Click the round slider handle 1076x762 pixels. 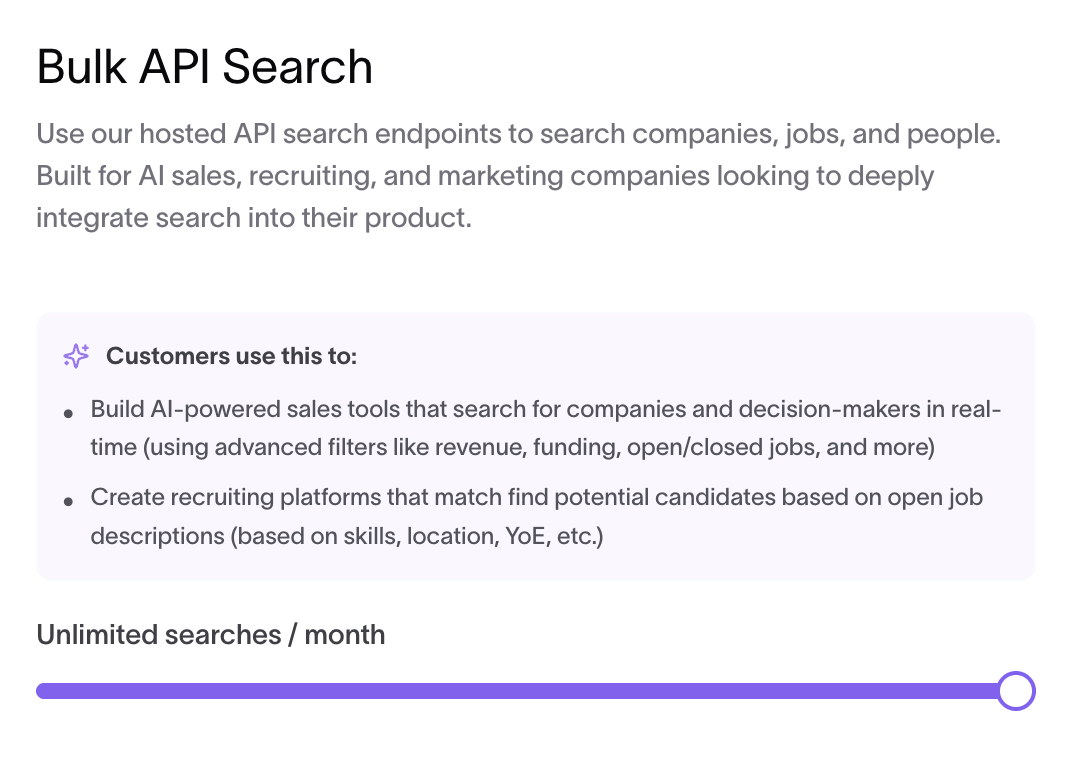tap(1016, 691)
